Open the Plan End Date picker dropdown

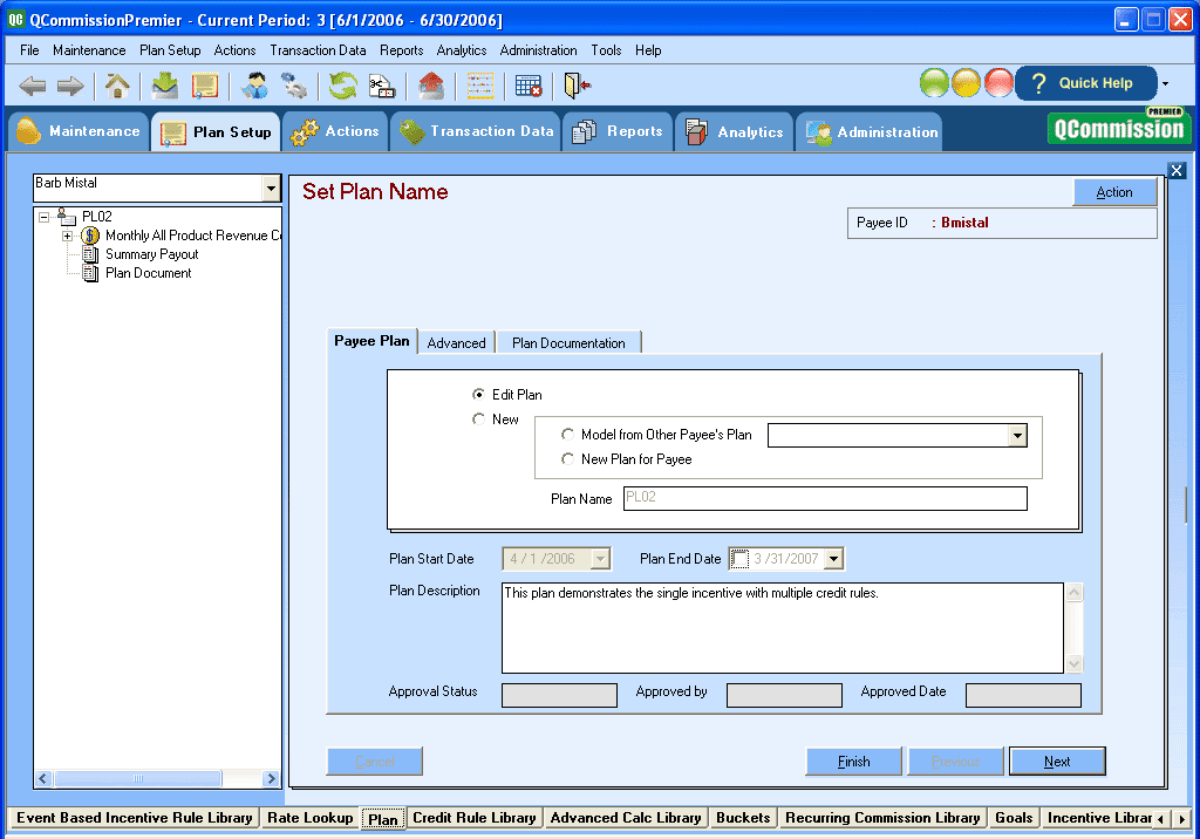pos(834,559)
